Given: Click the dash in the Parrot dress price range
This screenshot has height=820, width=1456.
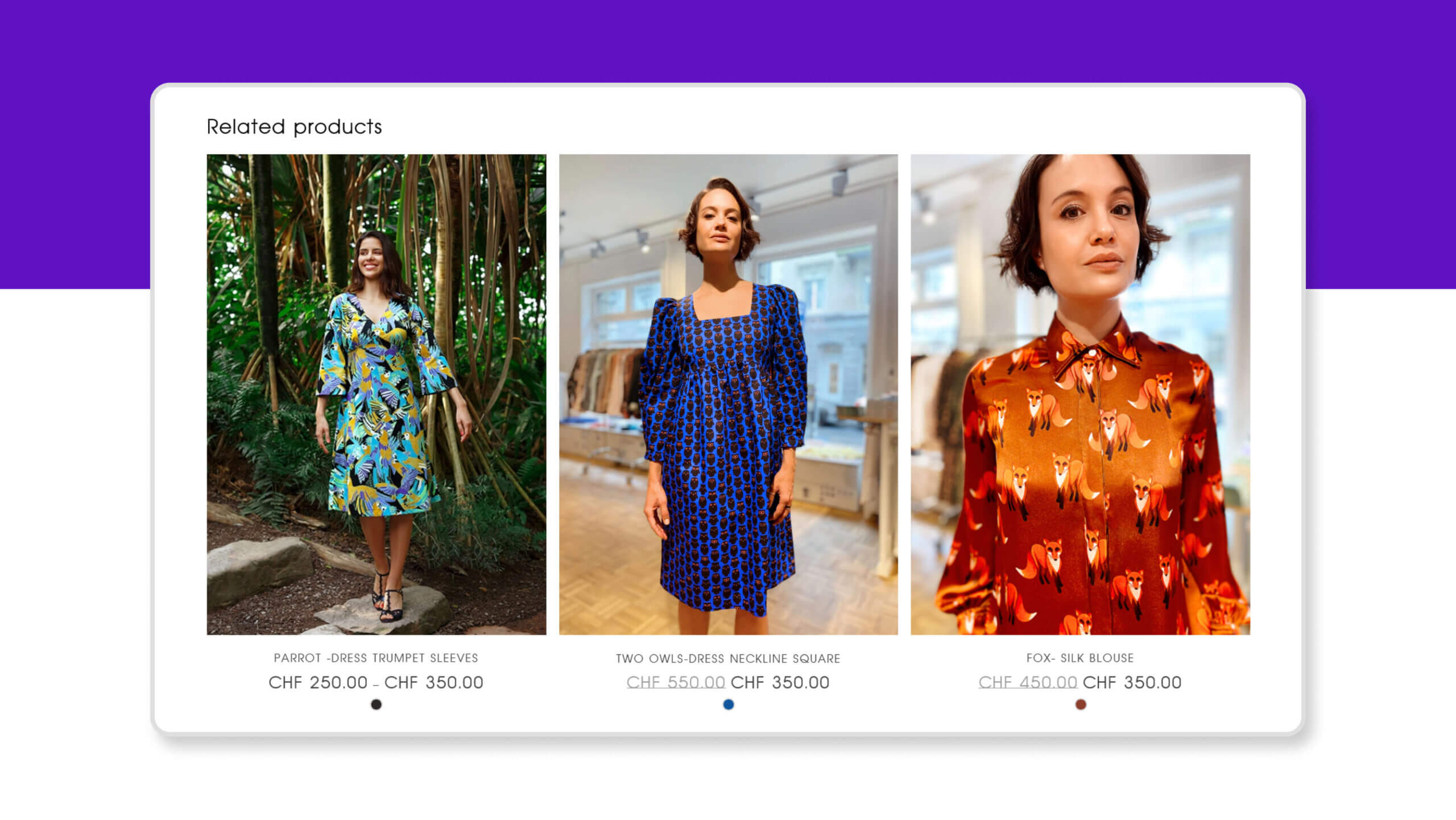Looking at the screenshot, I should (376, 685).
